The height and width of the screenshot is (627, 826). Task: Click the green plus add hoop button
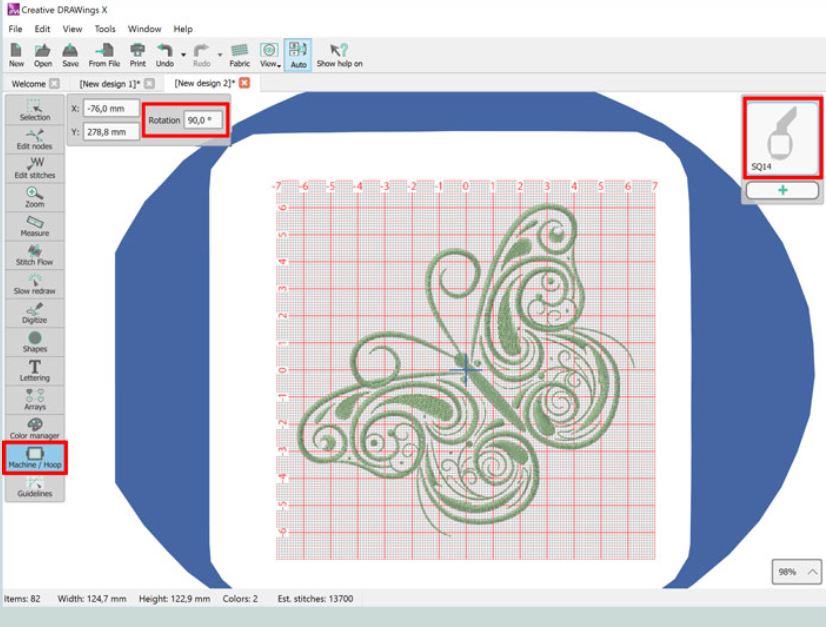(x=782, y=190)
